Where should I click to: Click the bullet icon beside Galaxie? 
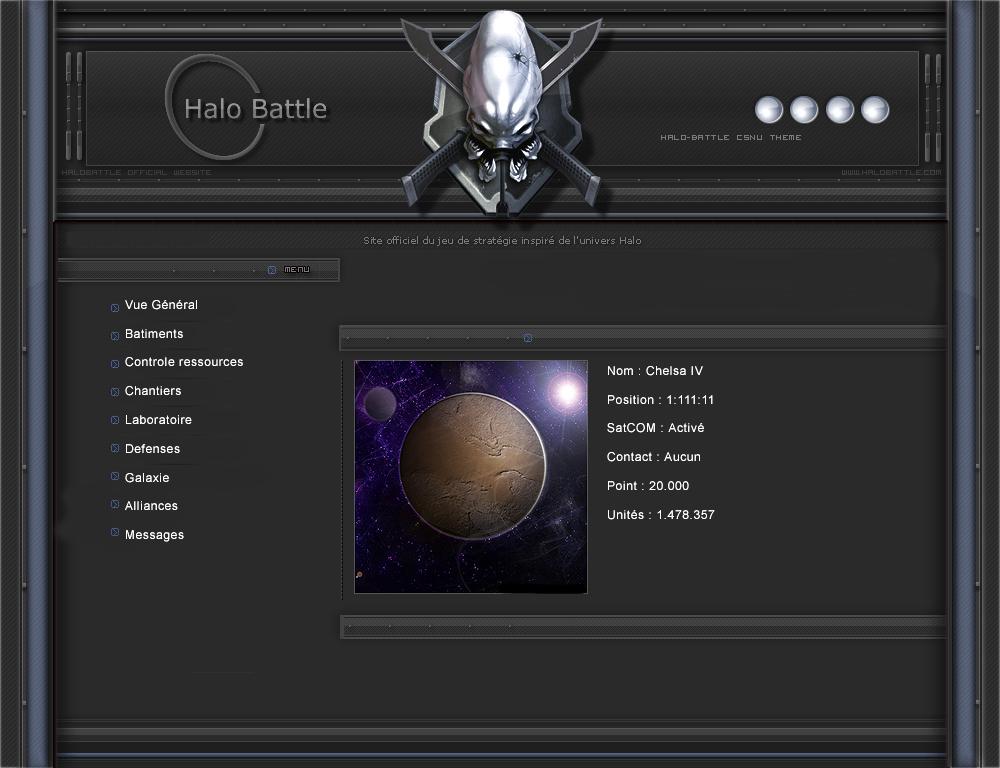(115, 476)
